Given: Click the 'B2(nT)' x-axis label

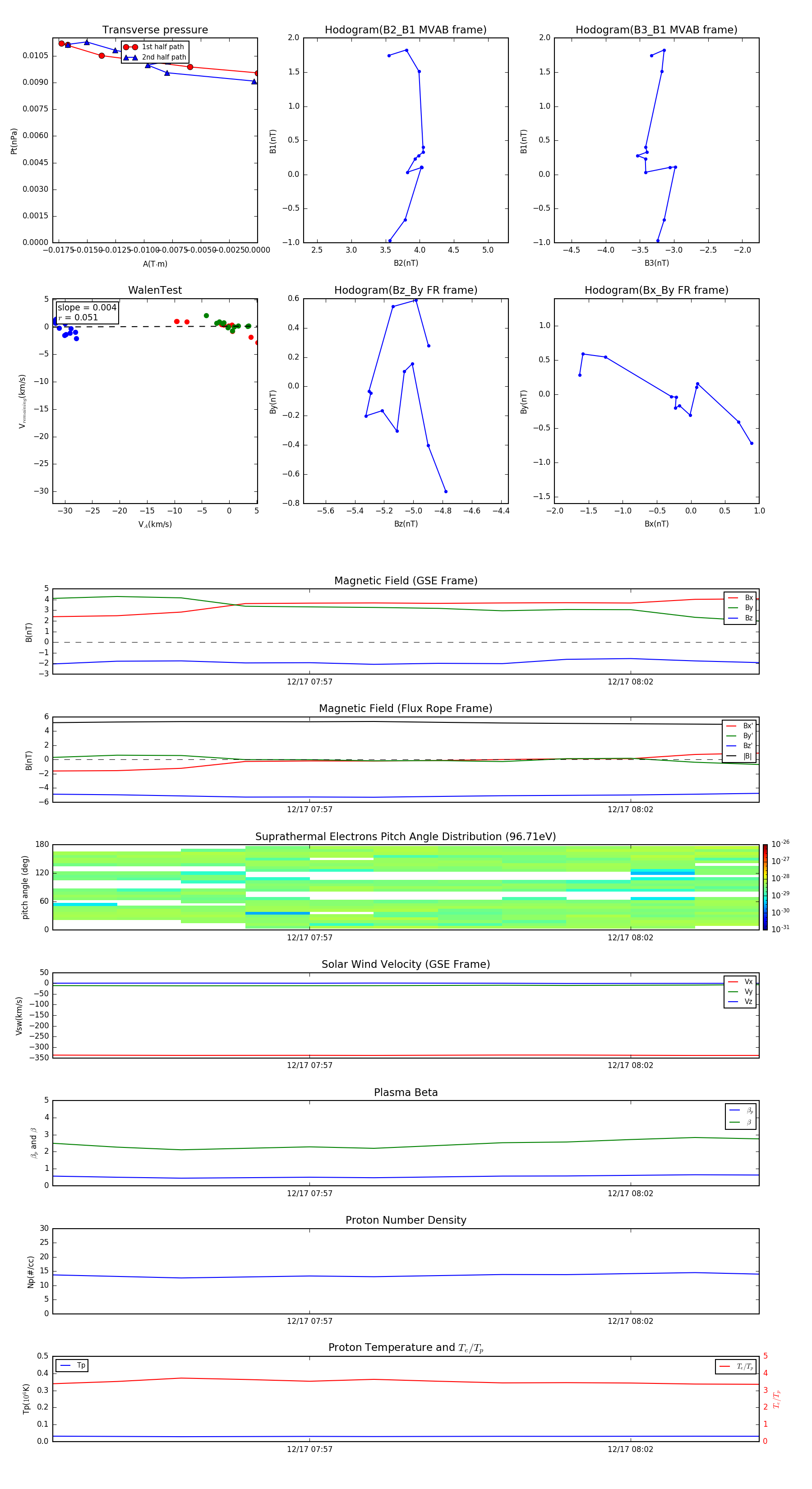Looking at the screenshot, I should [x=406, y=263].
